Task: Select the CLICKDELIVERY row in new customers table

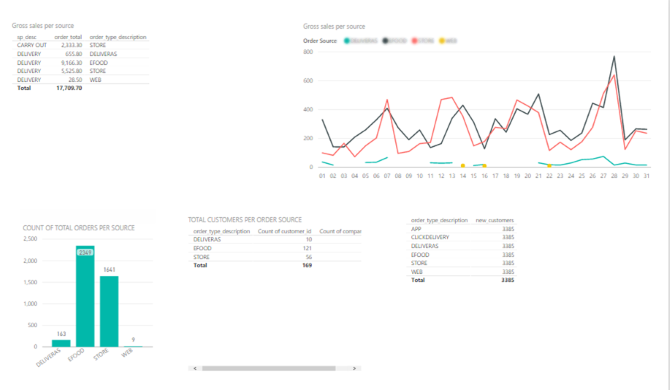Action: (x=461, y=238)
